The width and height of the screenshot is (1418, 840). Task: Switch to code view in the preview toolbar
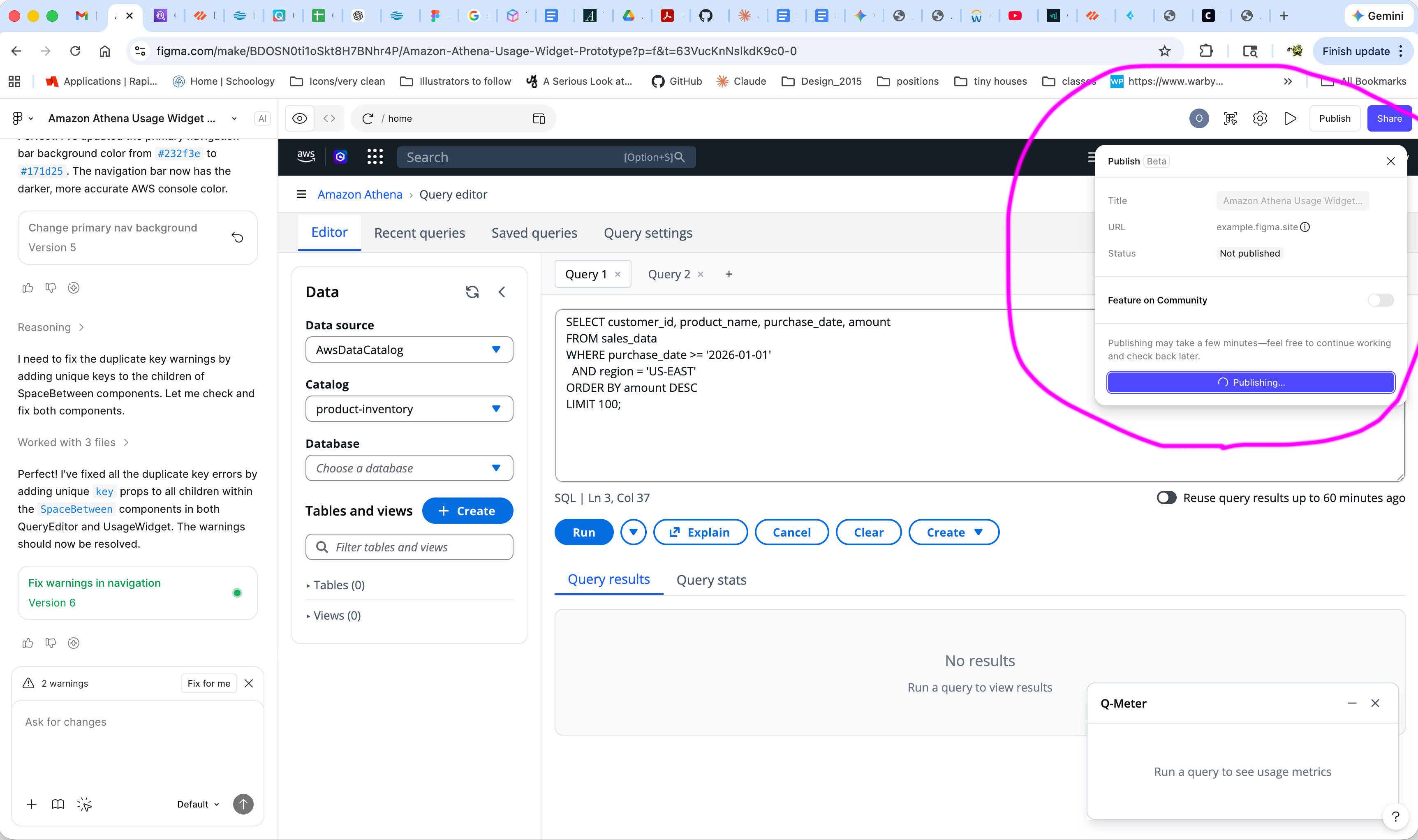pos(329,118)
